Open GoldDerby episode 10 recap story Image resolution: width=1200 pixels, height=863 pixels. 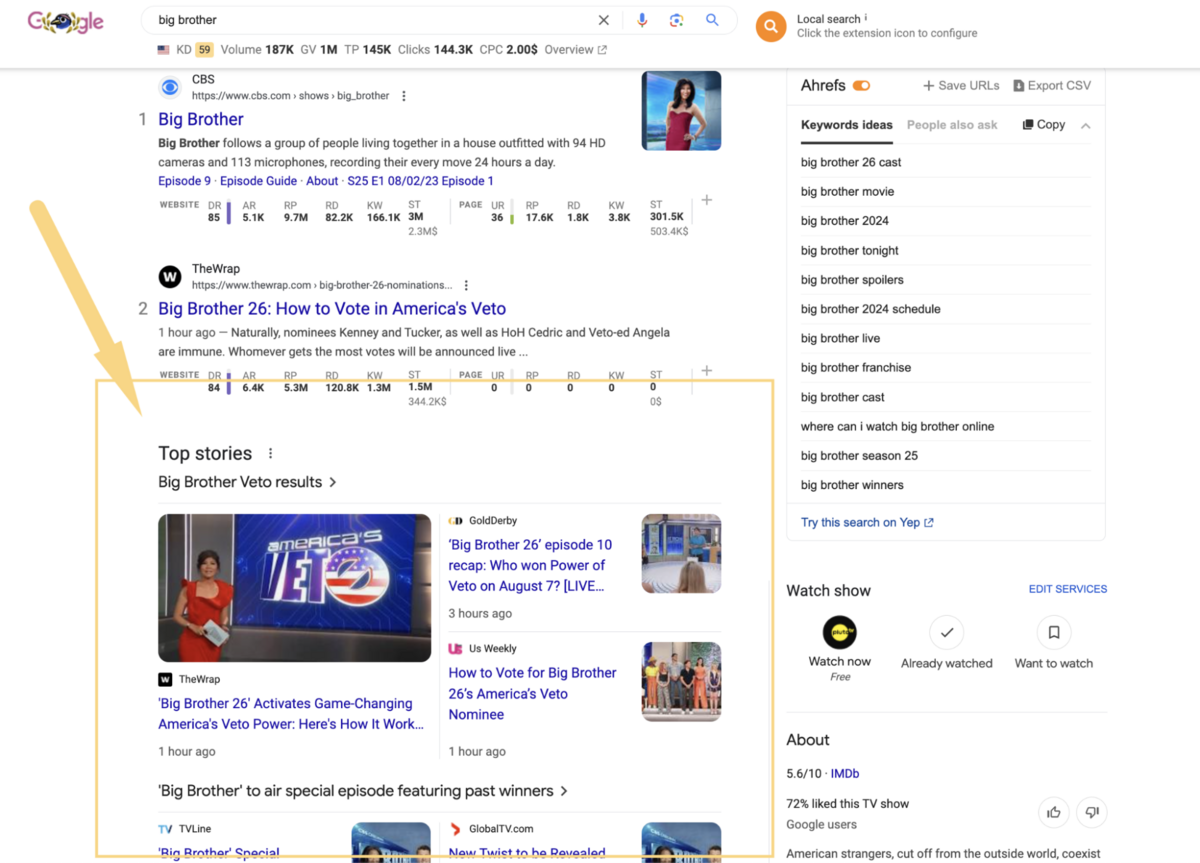tap(531, 565)
